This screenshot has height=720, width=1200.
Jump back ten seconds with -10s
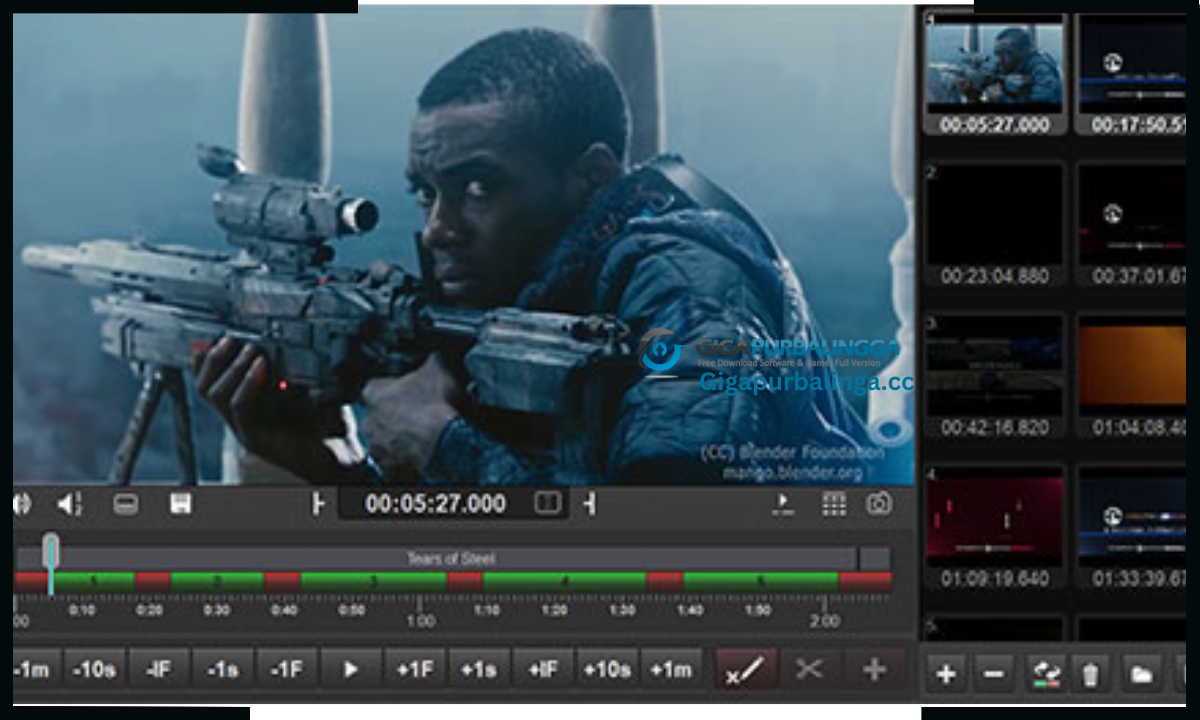[95, 669]
